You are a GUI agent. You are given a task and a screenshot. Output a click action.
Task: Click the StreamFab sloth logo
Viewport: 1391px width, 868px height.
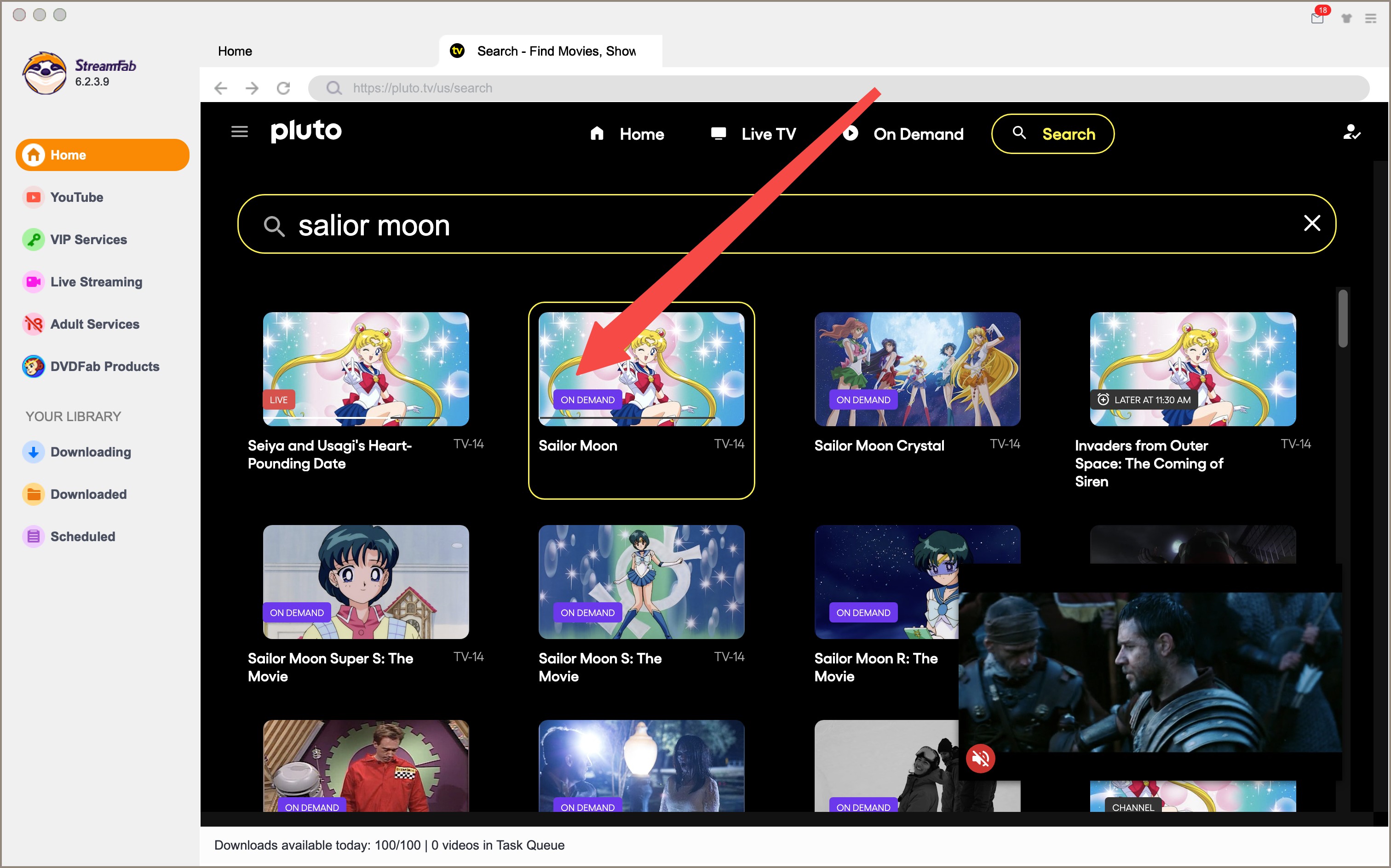[44, 73]
